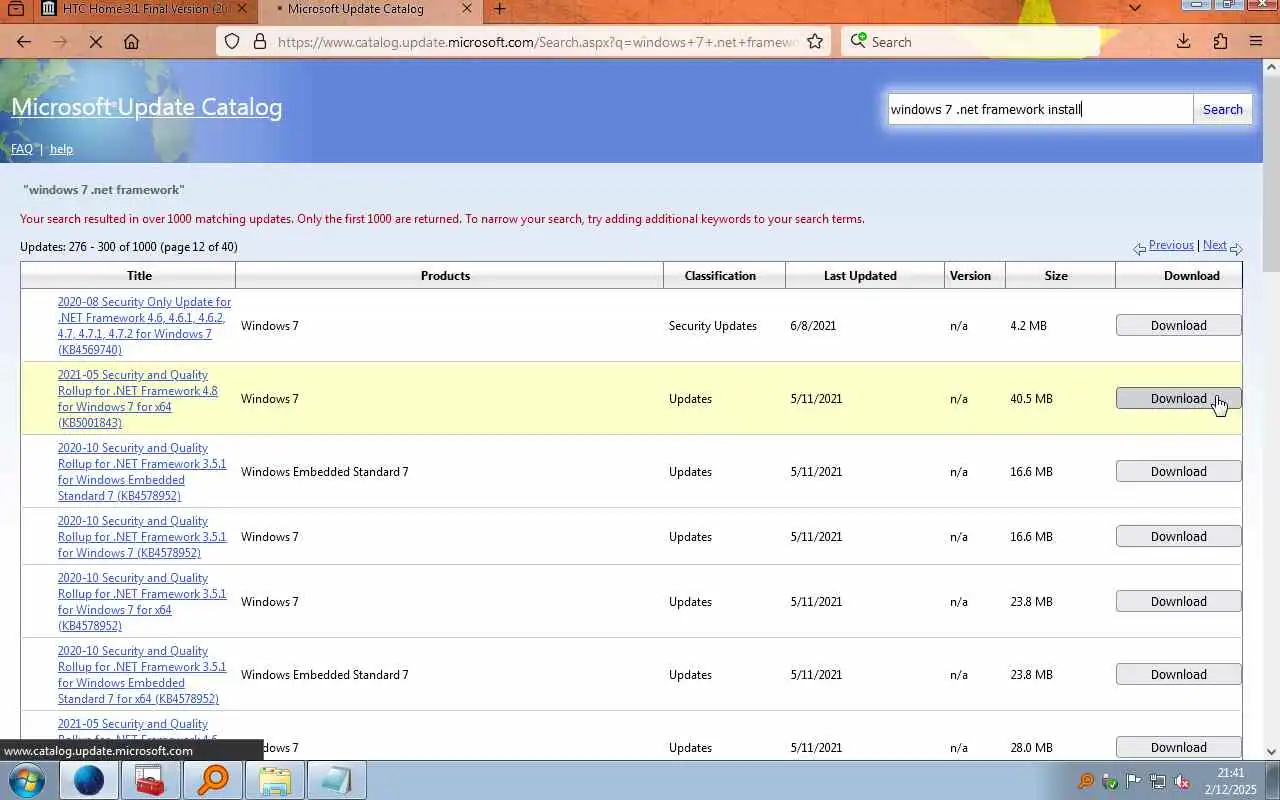Open the browser home page

coord(131,42)
